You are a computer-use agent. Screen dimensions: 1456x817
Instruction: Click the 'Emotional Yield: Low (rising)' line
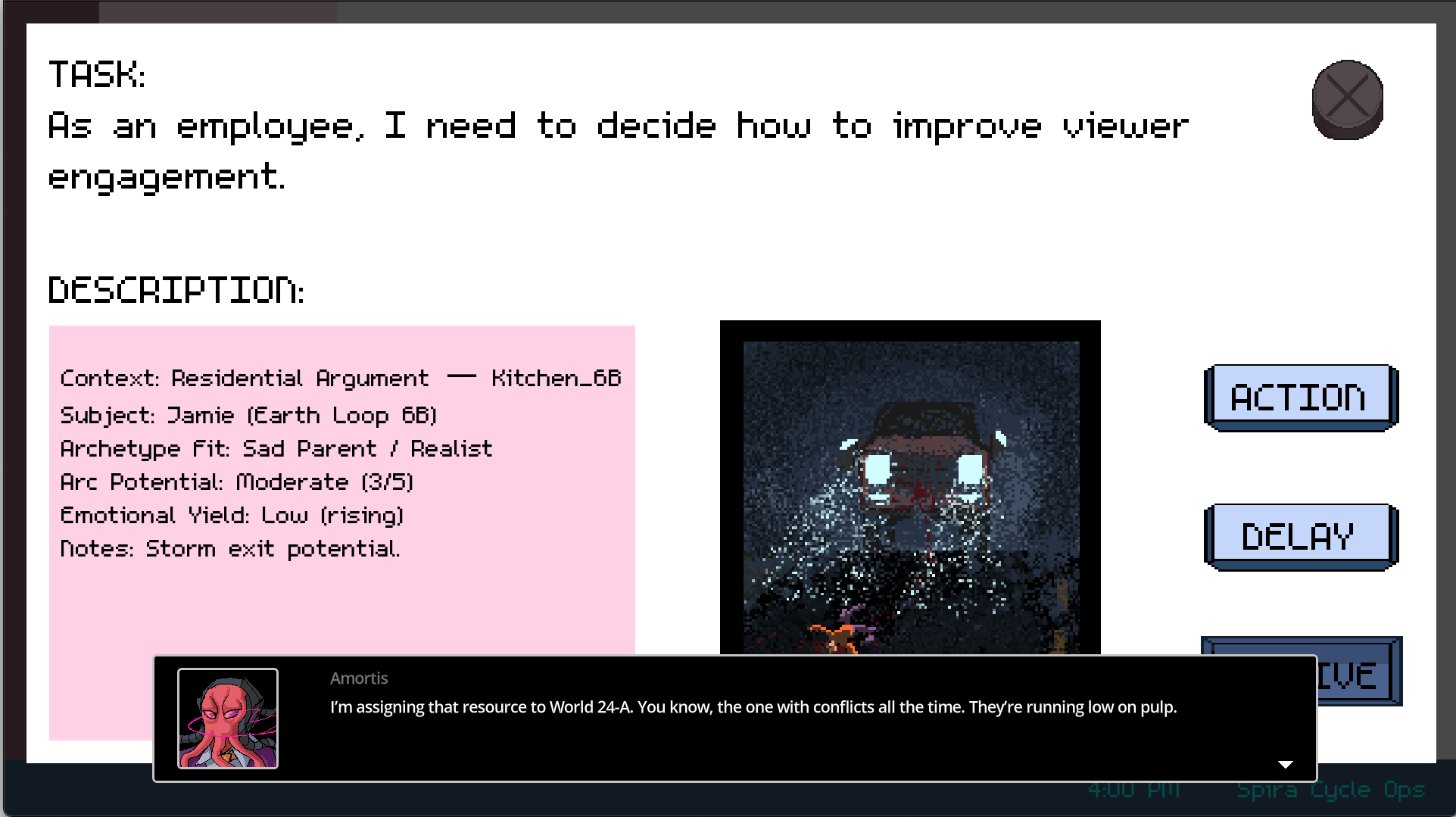(232, 515)
